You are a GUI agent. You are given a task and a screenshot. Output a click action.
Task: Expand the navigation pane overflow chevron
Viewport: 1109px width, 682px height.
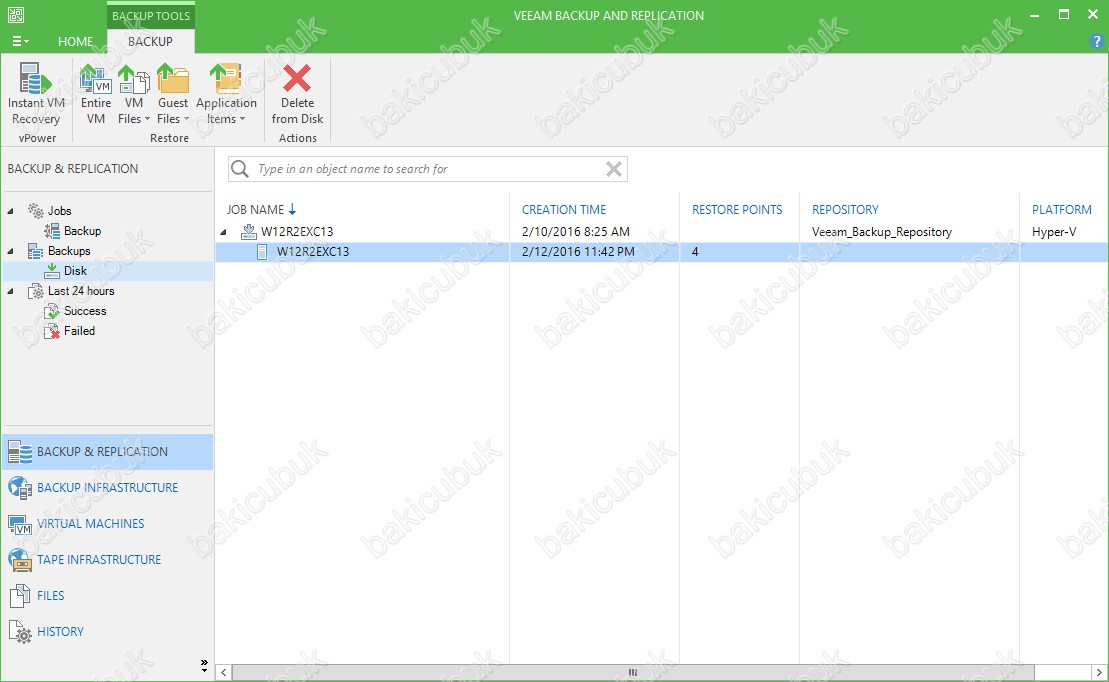point(204,665)
